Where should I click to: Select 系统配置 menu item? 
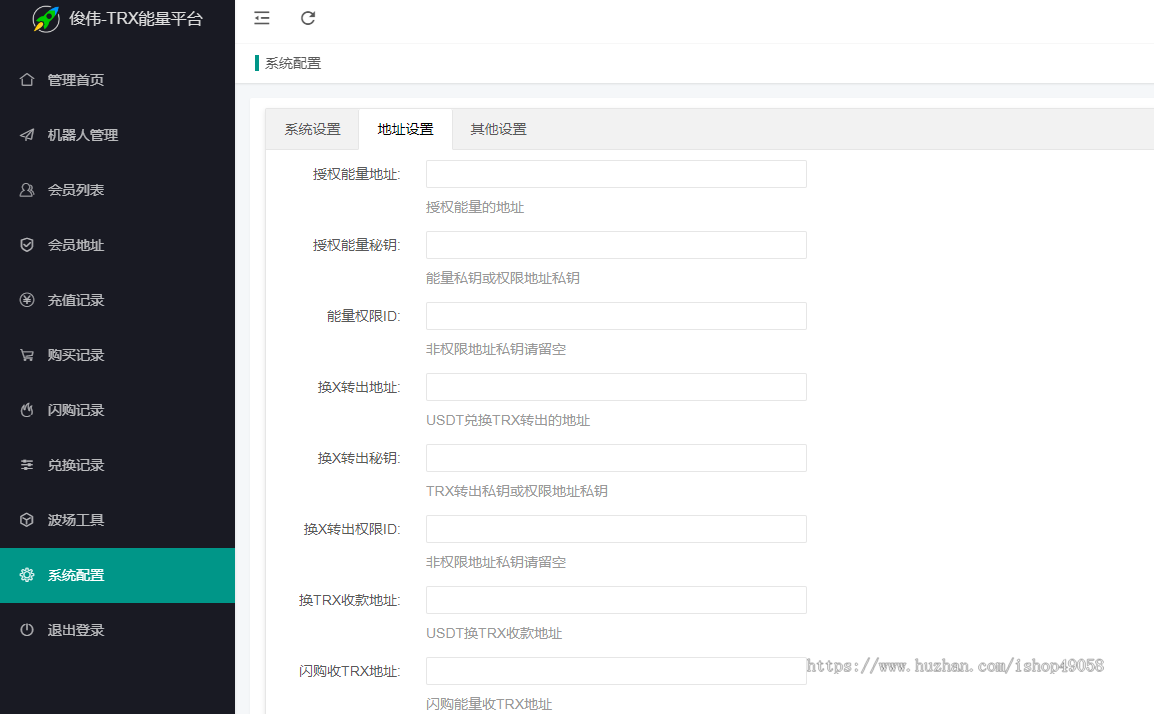tap(118, 575)
